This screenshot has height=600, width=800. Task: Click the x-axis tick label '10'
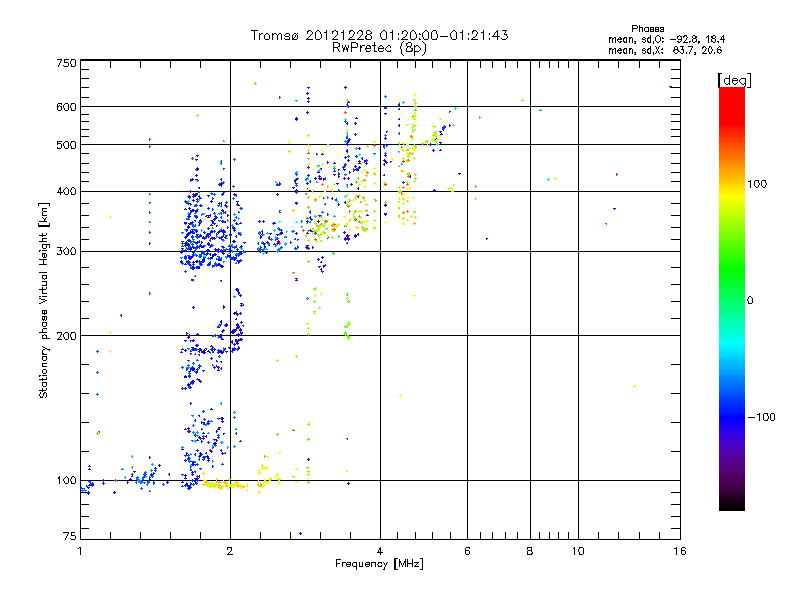pos(578,551)
